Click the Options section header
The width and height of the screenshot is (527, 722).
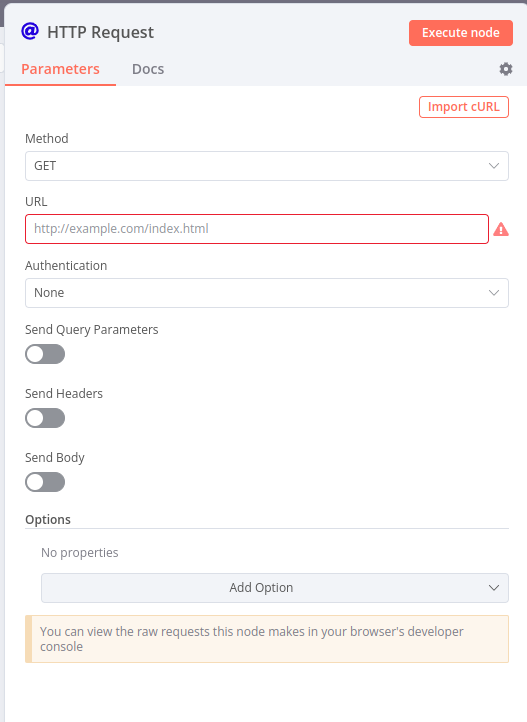(48, 519)
